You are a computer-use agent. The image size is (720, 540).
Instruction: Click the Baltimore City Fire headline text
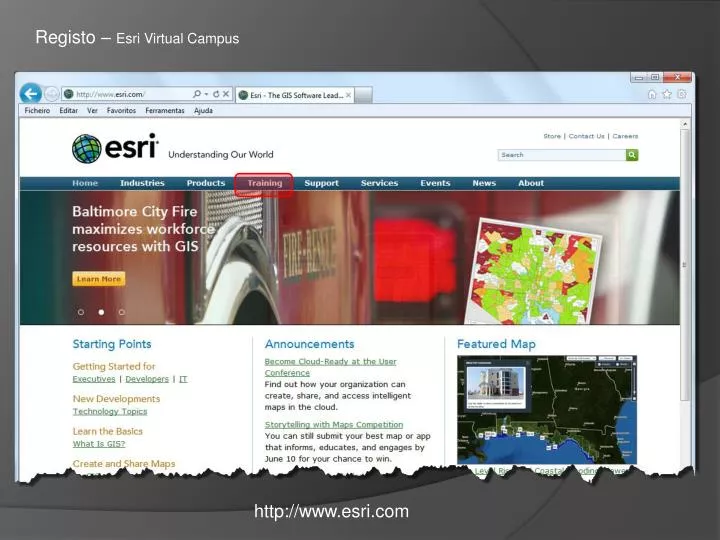143,229
